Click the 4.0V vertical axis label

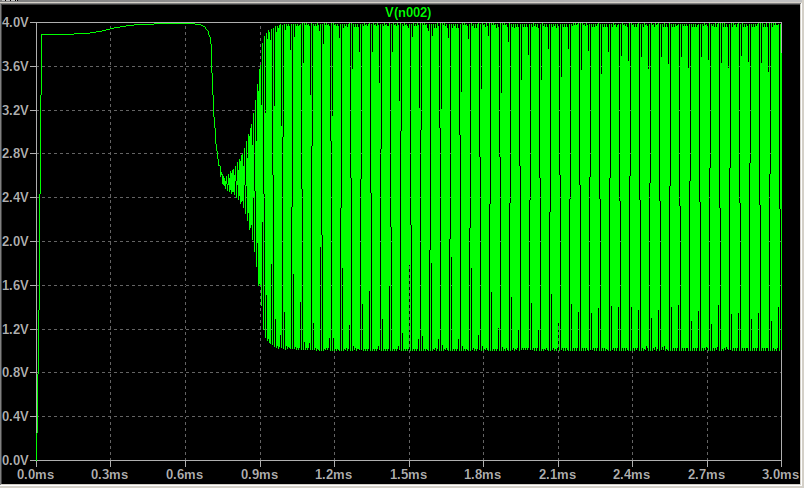point(16,23)
